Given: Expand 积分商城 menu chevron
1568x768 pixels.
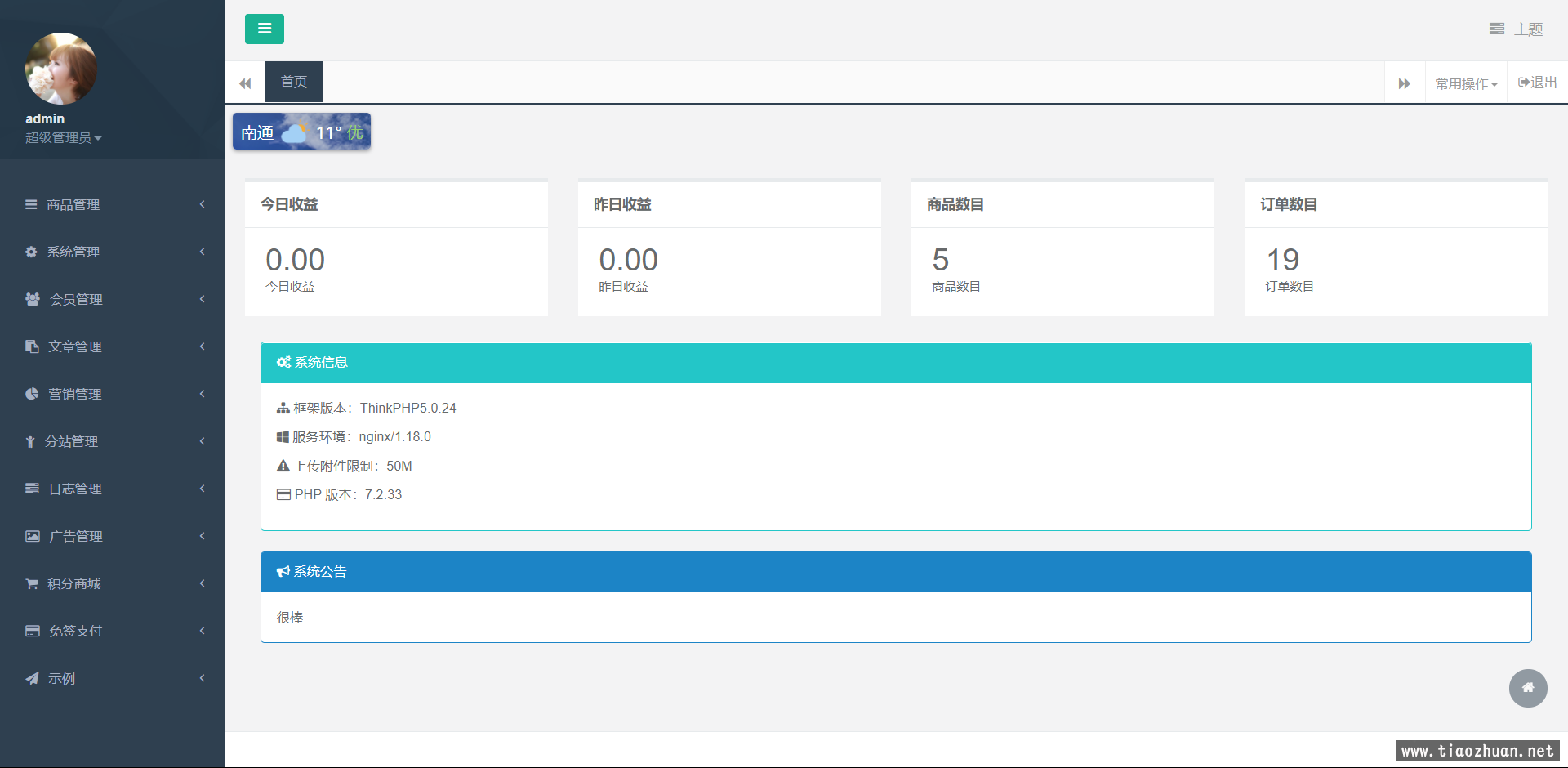Looking at the screenshot, I should pyautogui.click(x=202, y=583).
